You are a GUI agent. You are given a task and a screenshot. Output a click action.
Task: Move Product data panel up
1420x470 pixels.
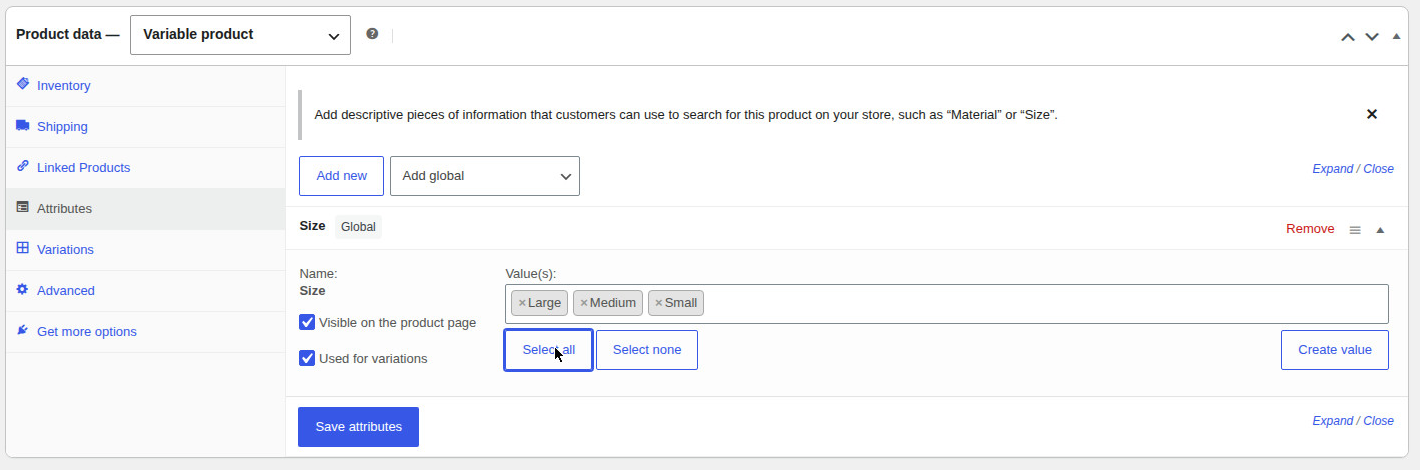click(1348, 36)
